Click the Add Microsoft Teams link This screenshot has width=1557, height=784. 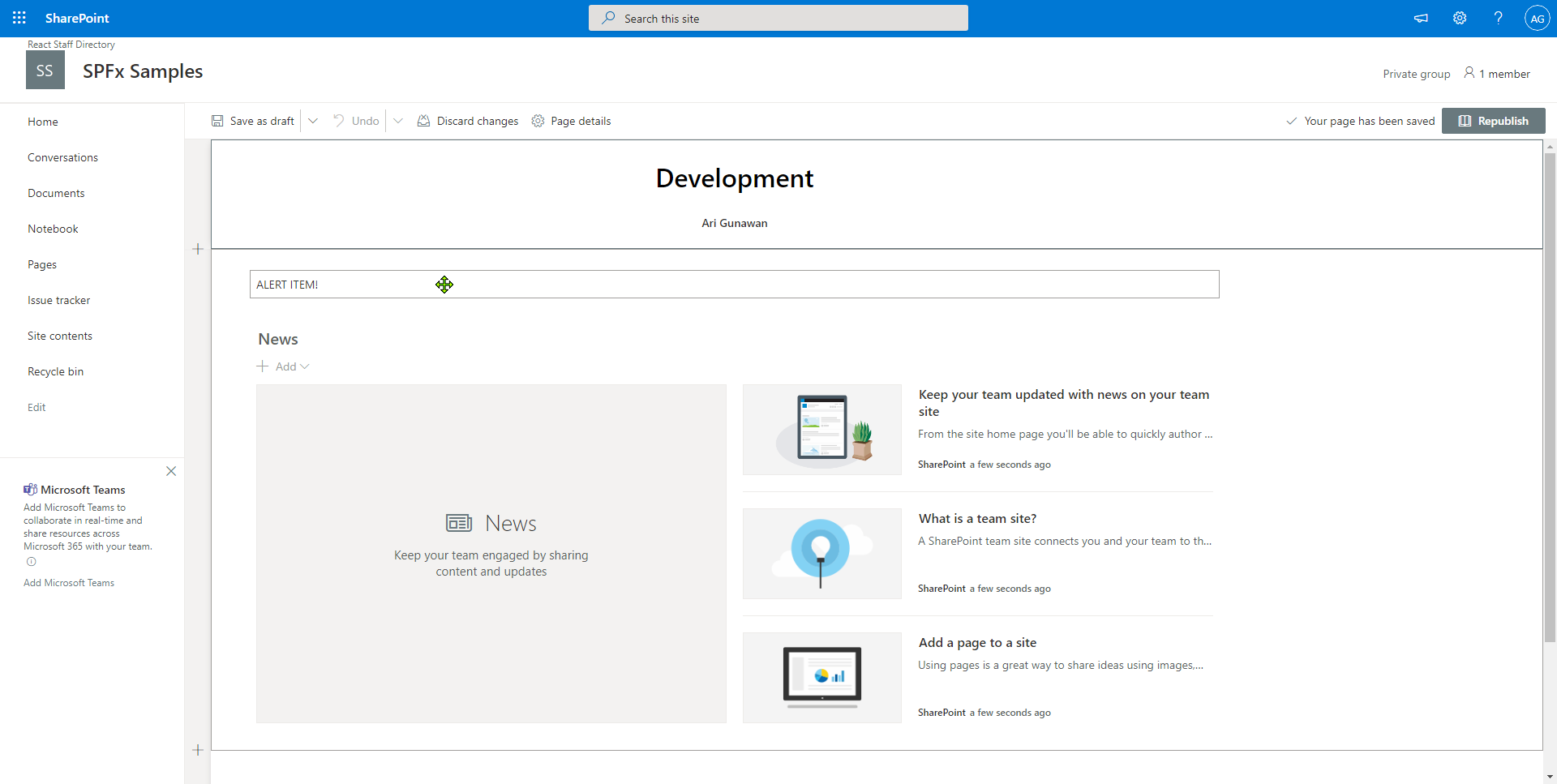click(x=68, y=582)
